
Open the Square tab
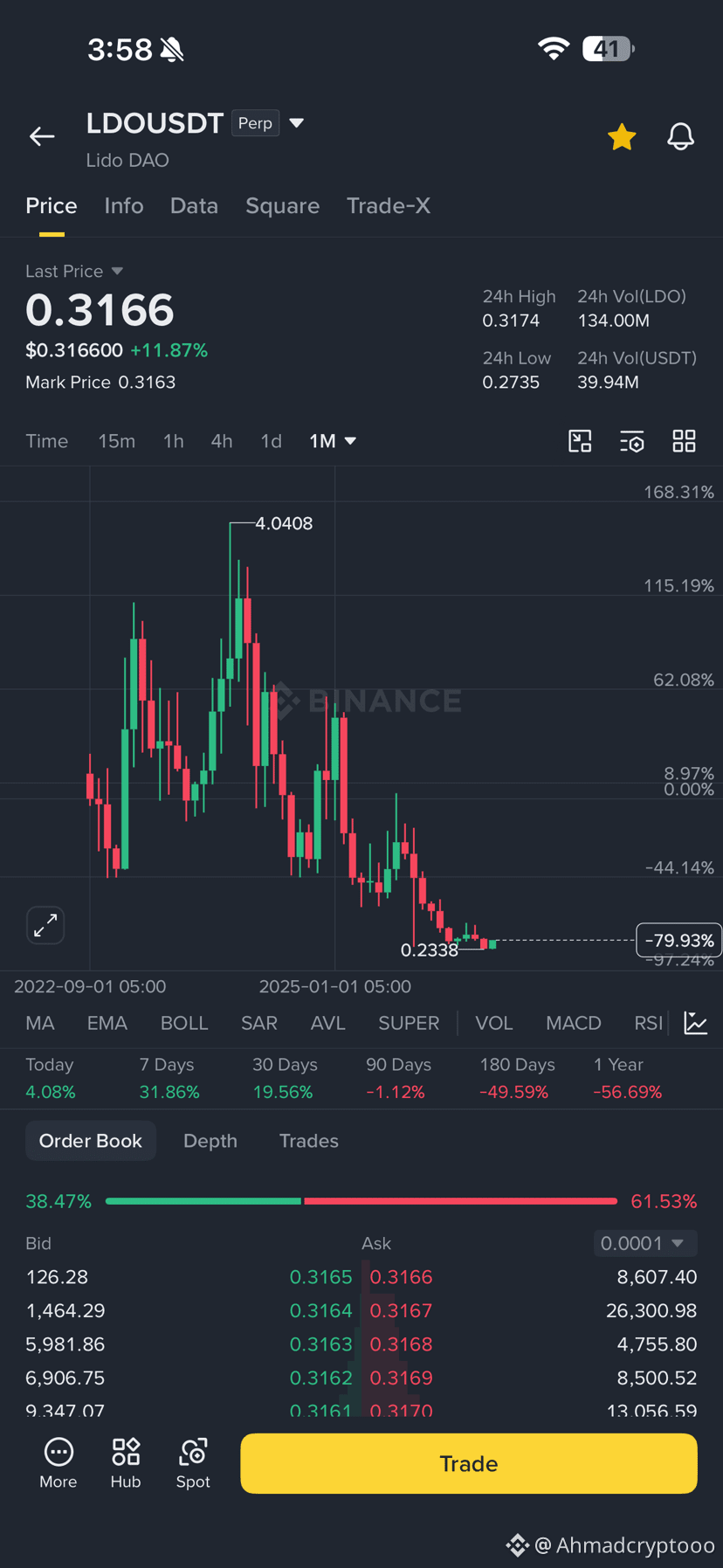point(282,205)
